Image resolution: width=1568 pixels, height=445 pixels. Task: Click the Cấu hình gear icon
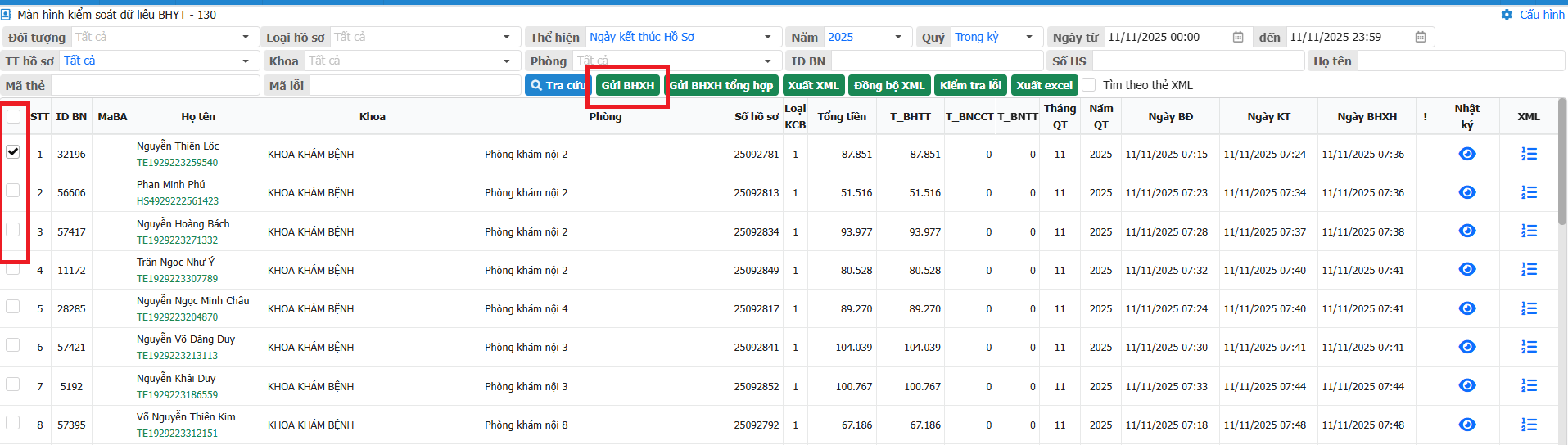coord(1507,15)
